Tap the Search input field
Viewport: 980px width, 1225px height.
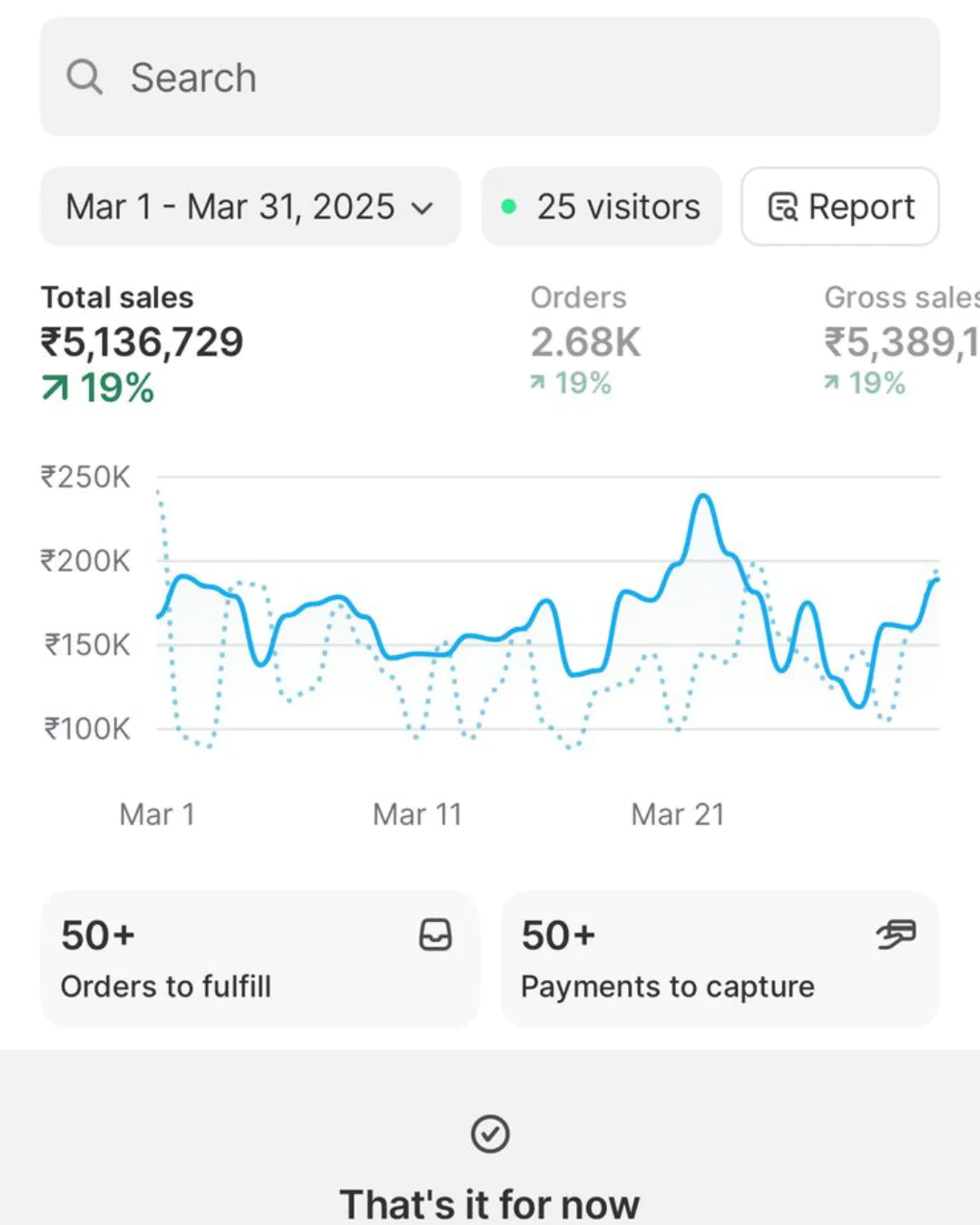point(490,77)
